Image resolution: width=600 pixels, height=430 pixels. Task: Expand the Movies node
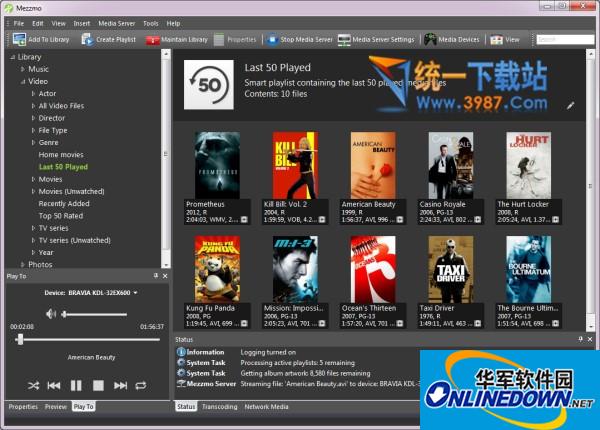(x=33, y=179)
